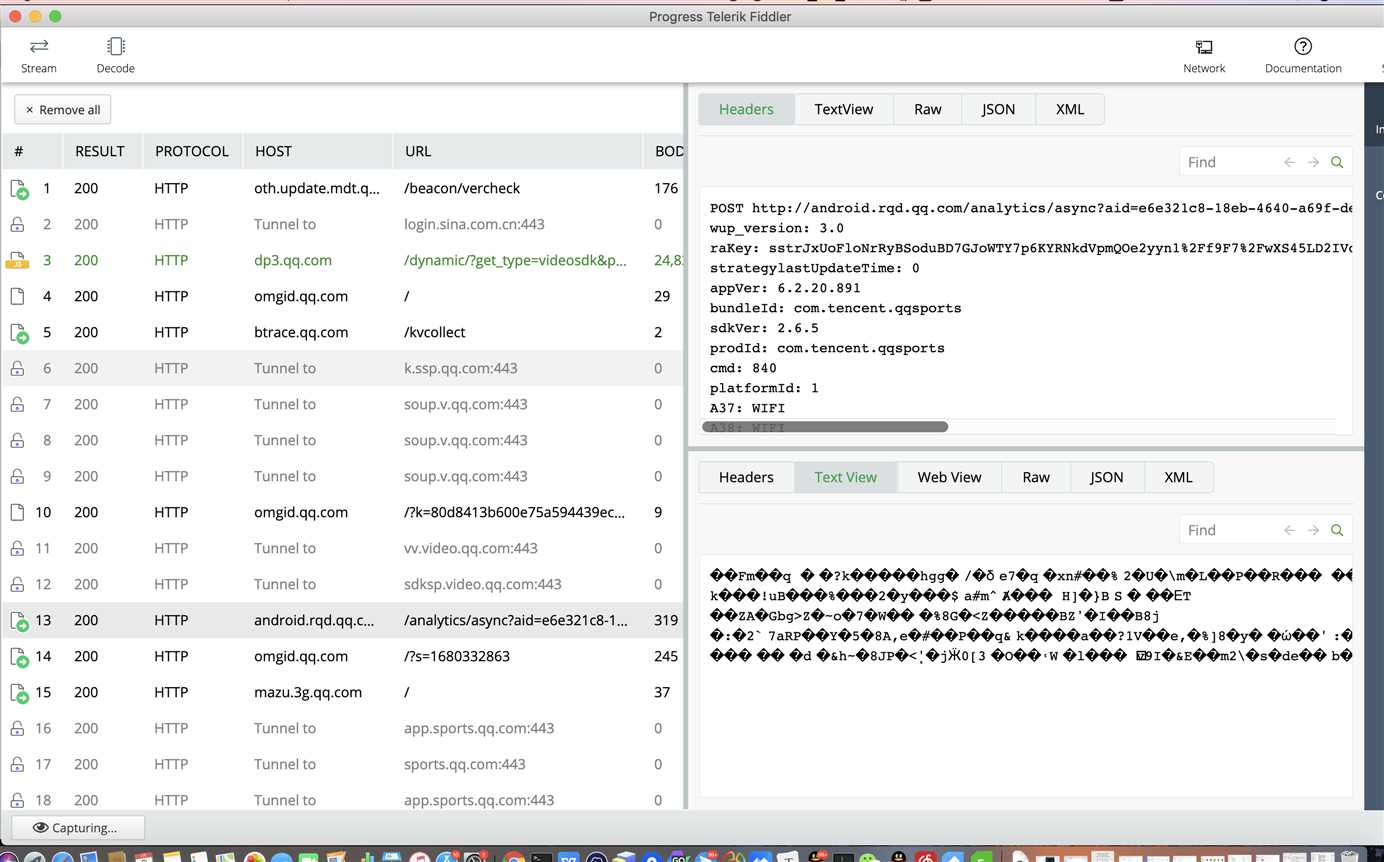The image size is (1384, 862).
Task: Switch to request TextView tab
Action: click(x=843, y=109)
